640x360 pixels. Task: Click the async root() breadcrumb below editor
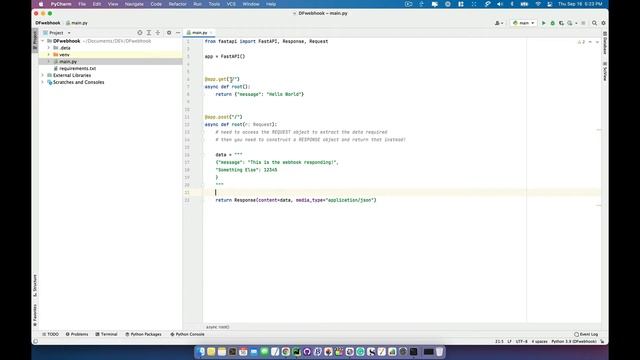pyautogui.click(x=218, y=327)
